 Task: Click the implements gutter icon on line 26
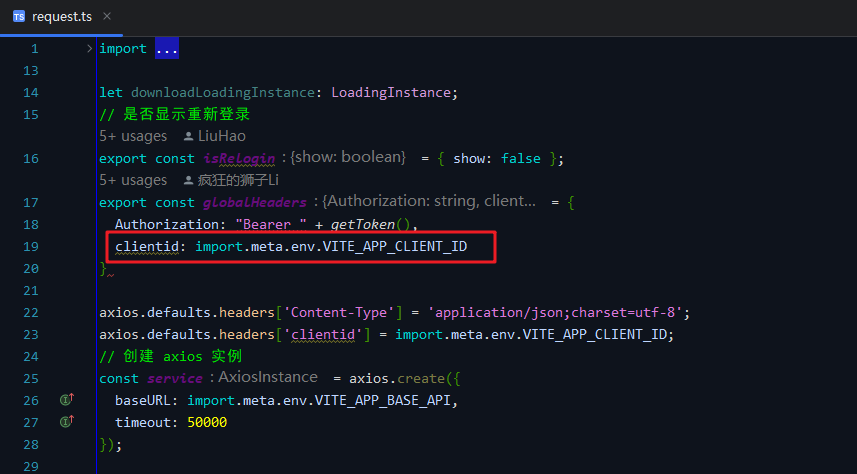tap(67, 400)
